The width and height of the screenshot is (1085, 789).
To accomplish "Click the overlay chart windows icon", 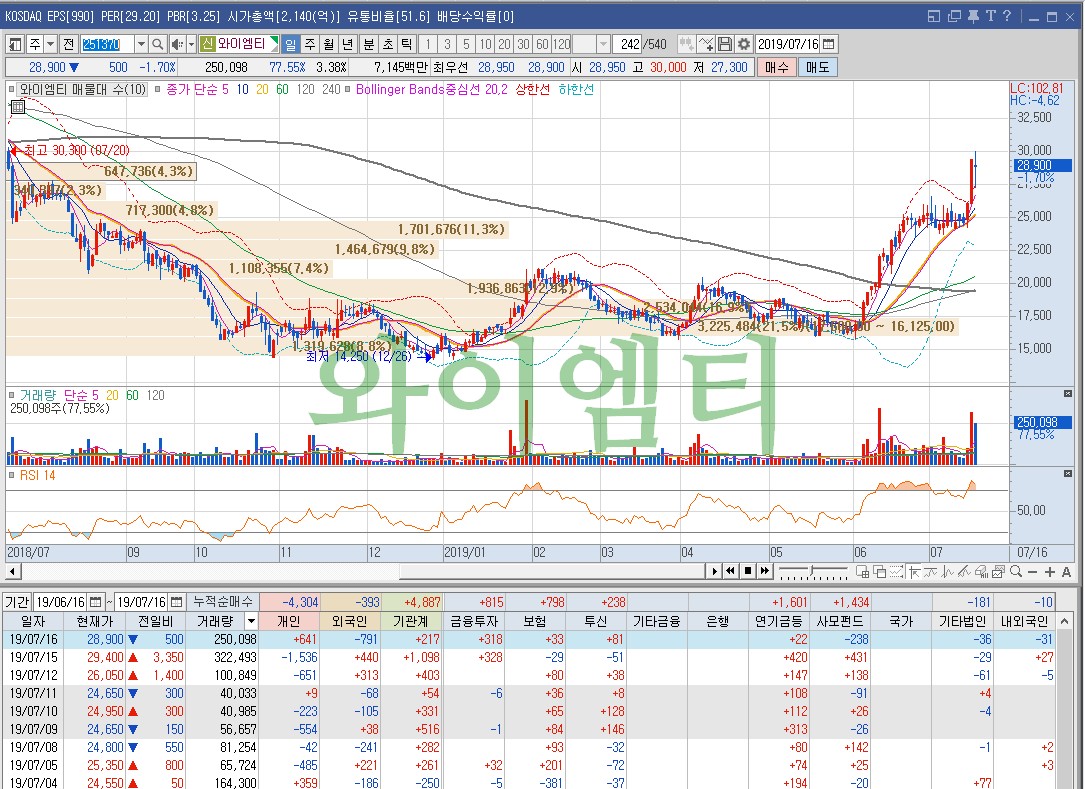I will (x=879, y=572).
